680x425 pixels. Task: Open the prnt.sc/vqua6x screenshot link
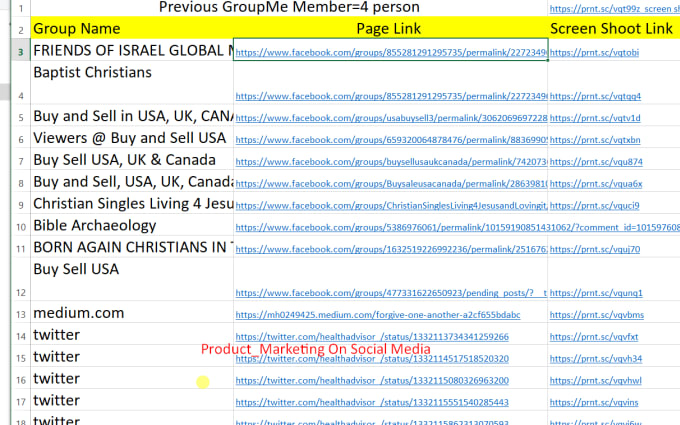[596, 183]
